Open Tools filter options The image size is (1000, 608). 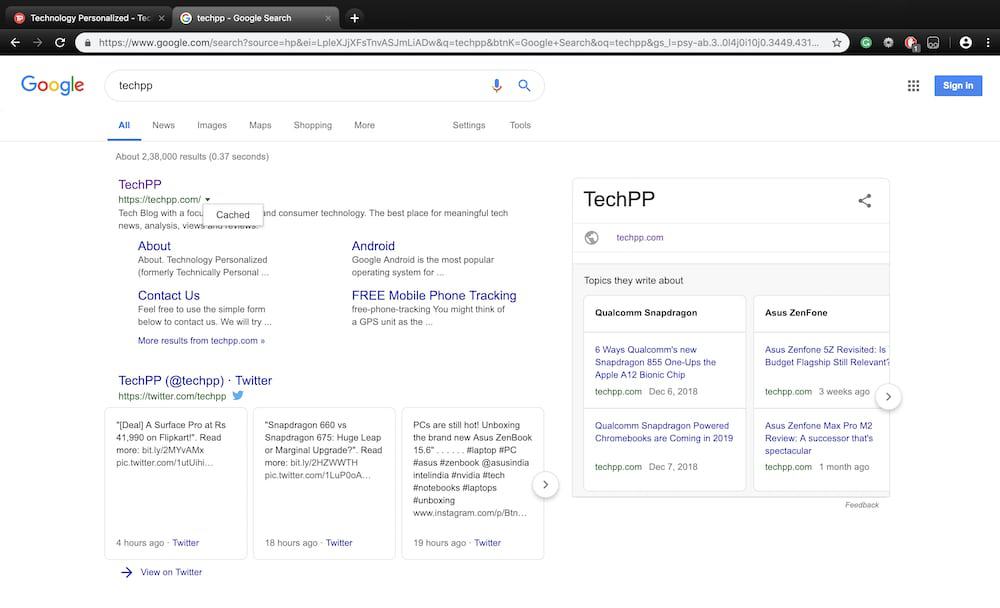coord(520,125)
